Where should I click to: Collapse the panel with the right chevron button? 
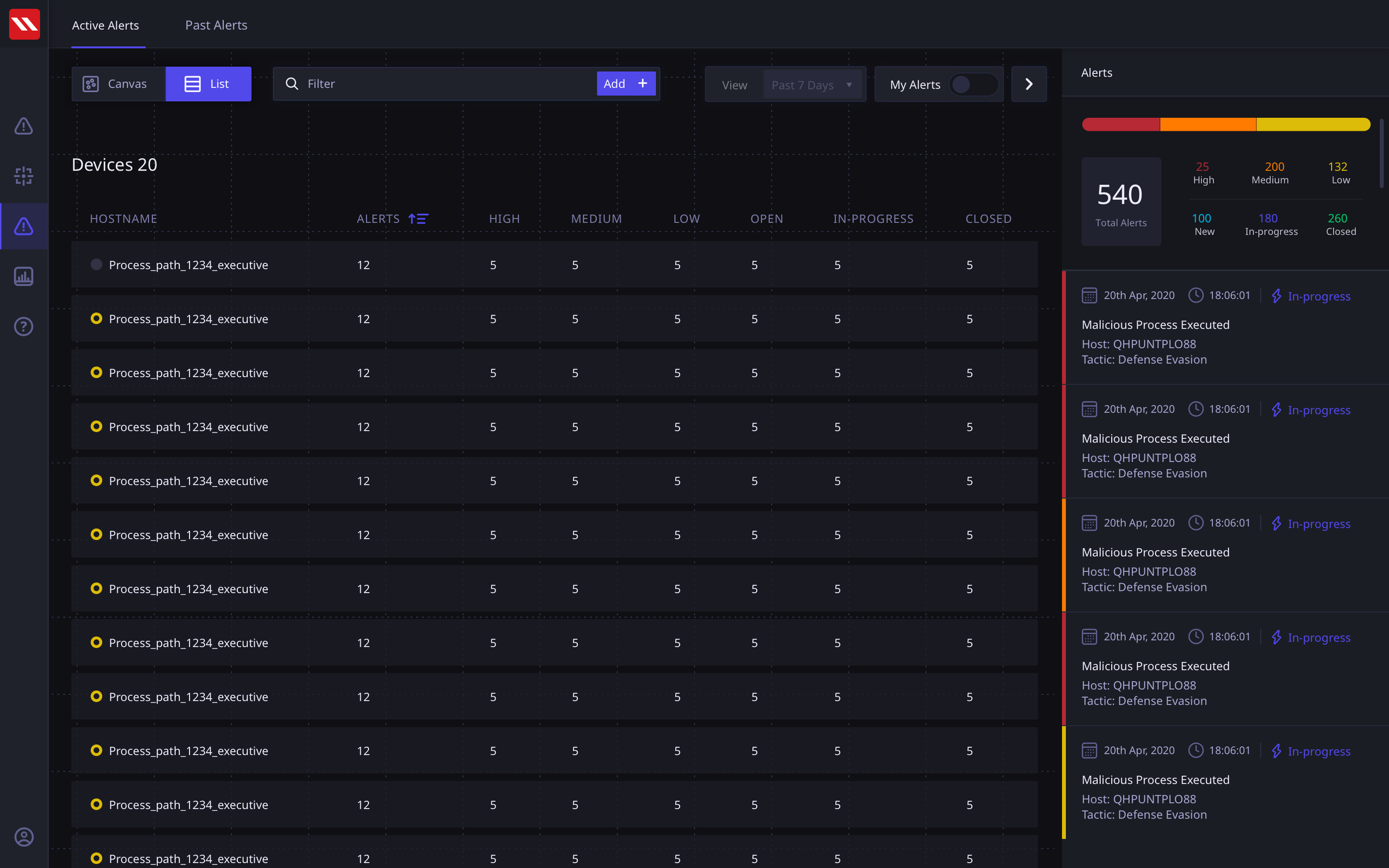pos(1028,84)
